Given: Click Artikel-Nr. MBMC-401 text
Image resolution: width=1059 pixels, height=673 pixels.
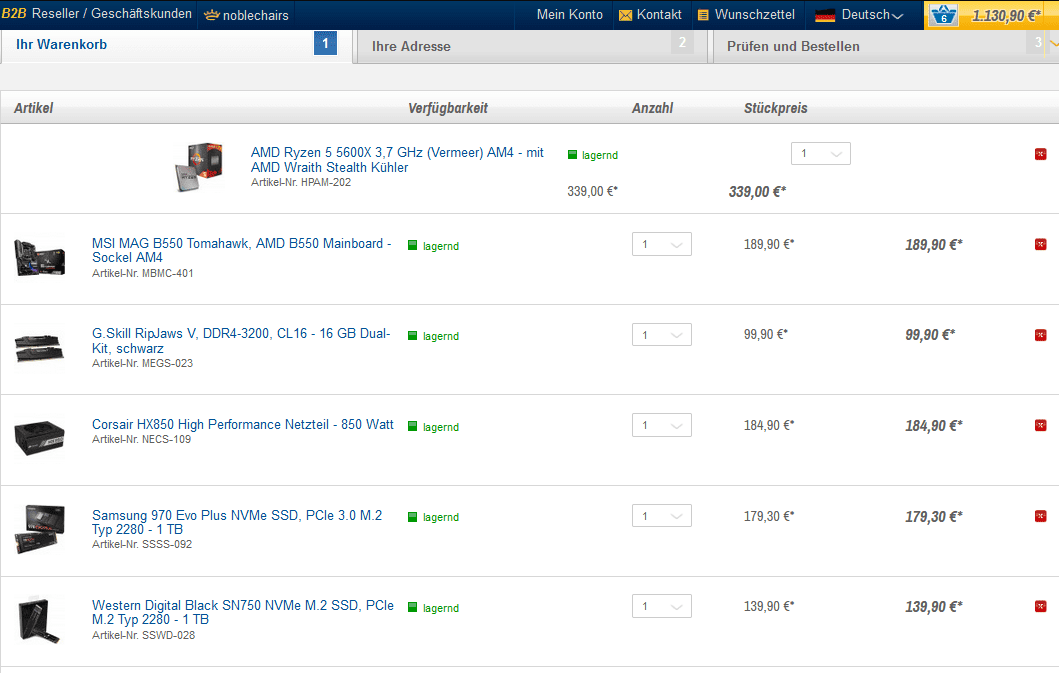Looking at the screenshot, I should (143, 274).
